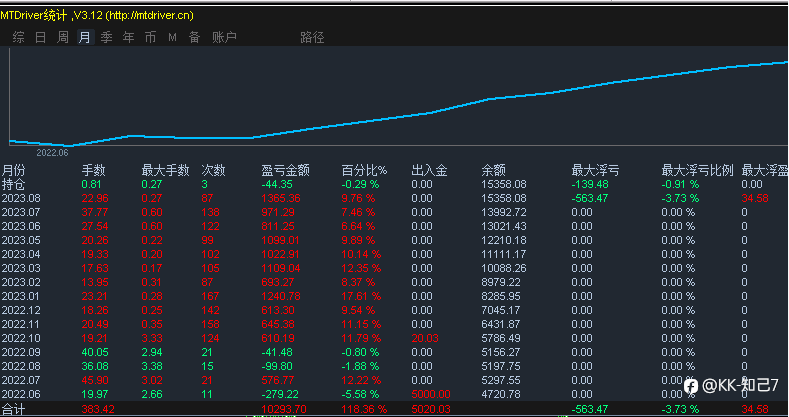
Task: Click the lots value 45.90
Action: coord(95,380)
